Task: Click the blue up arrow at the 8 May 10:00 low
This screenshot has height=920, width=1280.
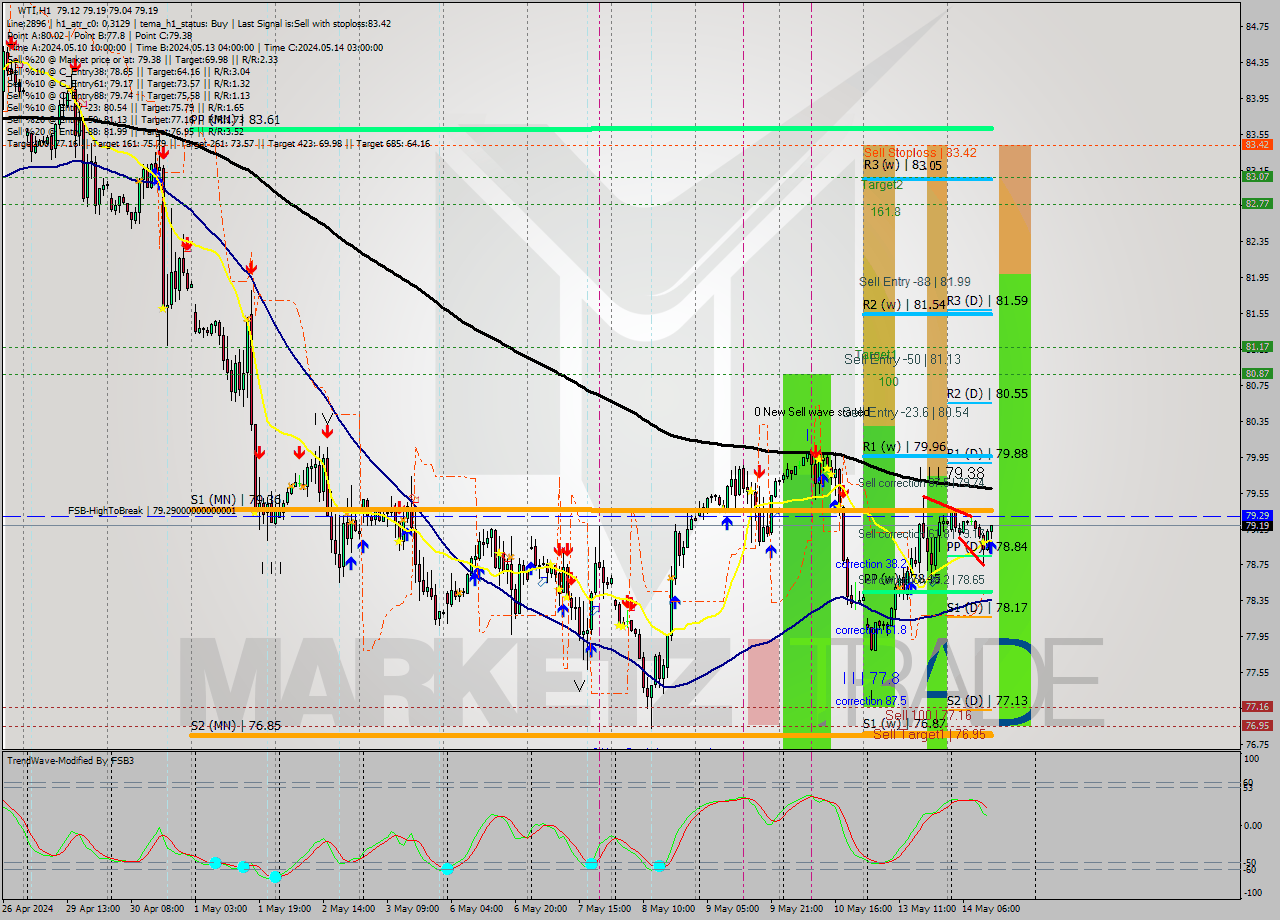Action: click(675, 601)
